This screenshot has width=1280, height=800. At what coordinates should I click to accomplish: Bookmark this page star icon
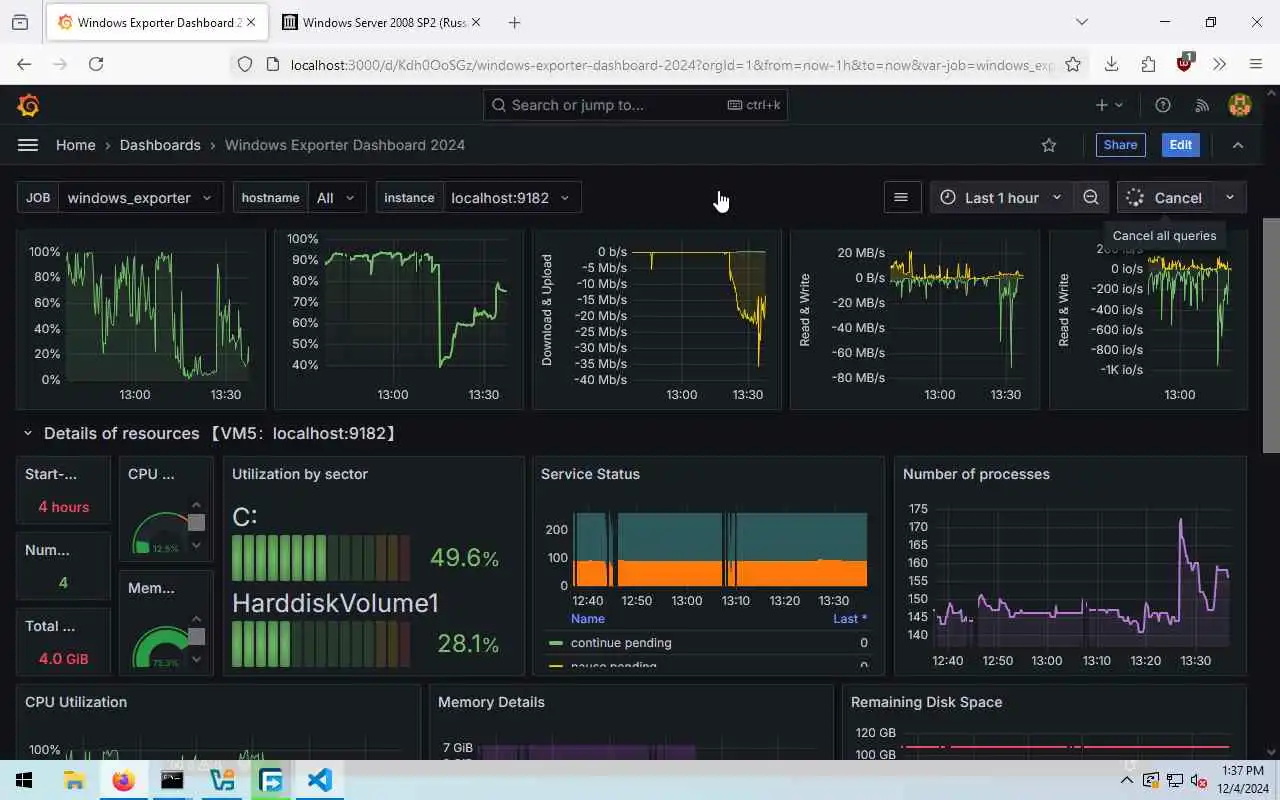(1073, 64)
